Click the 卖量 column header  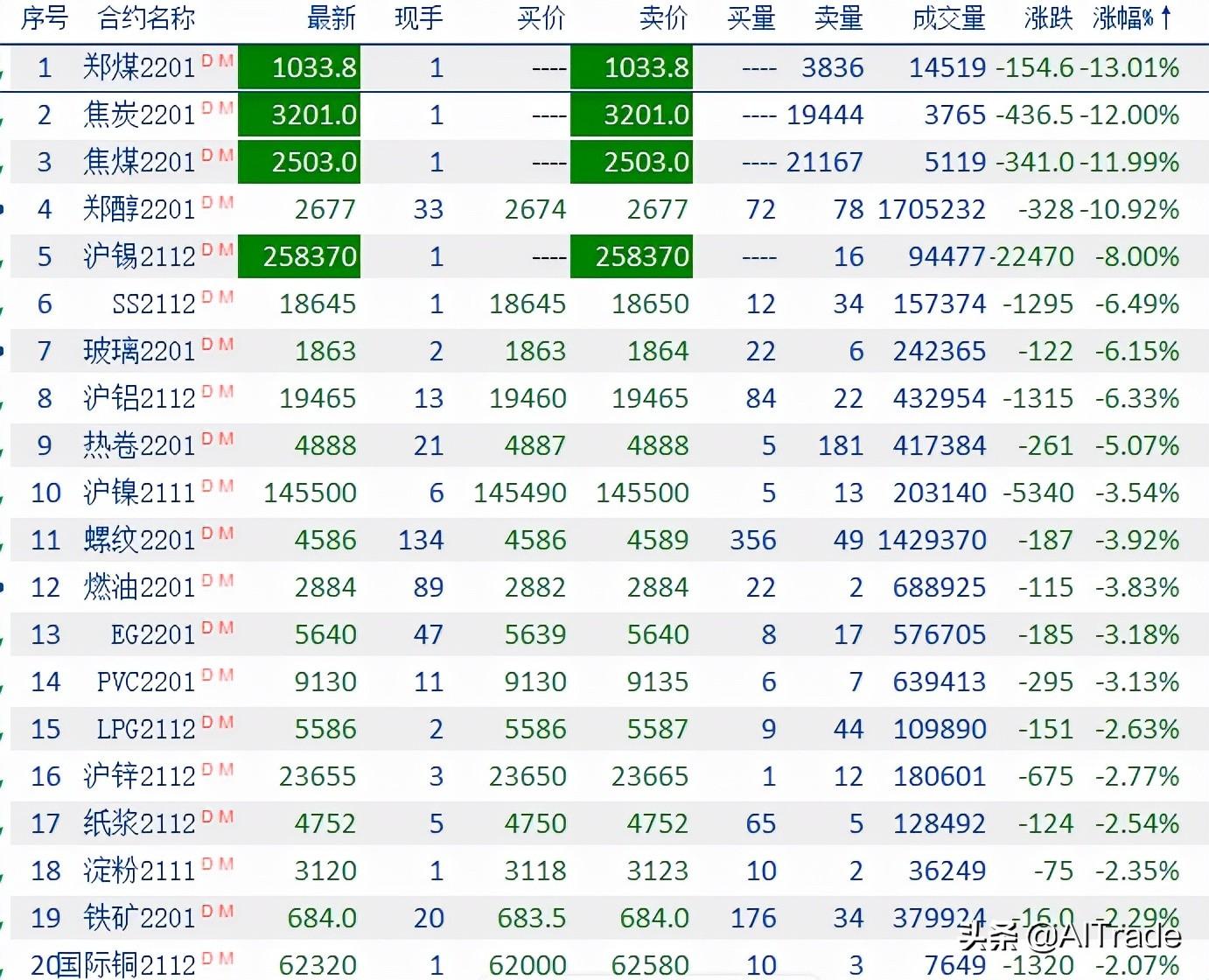pyautogui.click(x=839, y=17)
